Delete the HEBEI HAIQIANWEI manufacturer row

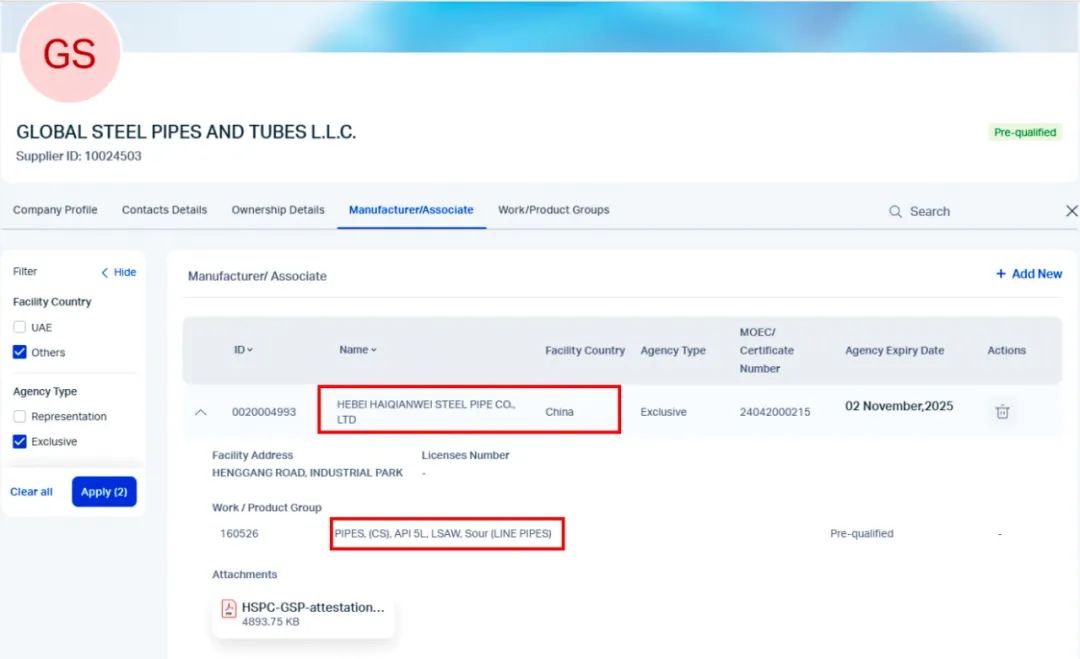point(1002,412)
